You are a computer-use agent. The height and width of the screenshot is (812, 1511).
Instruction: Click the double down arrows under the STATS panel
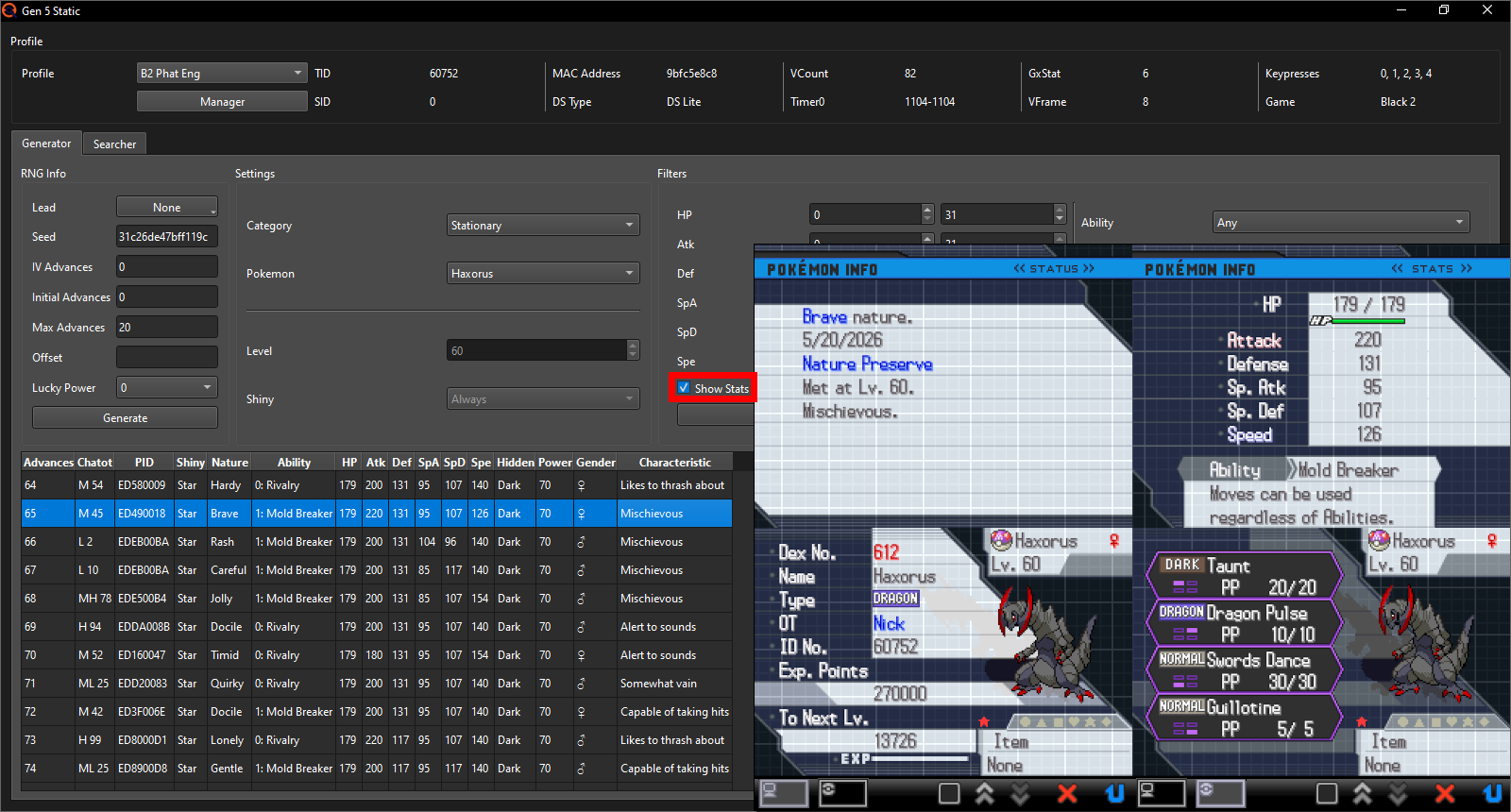point(1398,793)
